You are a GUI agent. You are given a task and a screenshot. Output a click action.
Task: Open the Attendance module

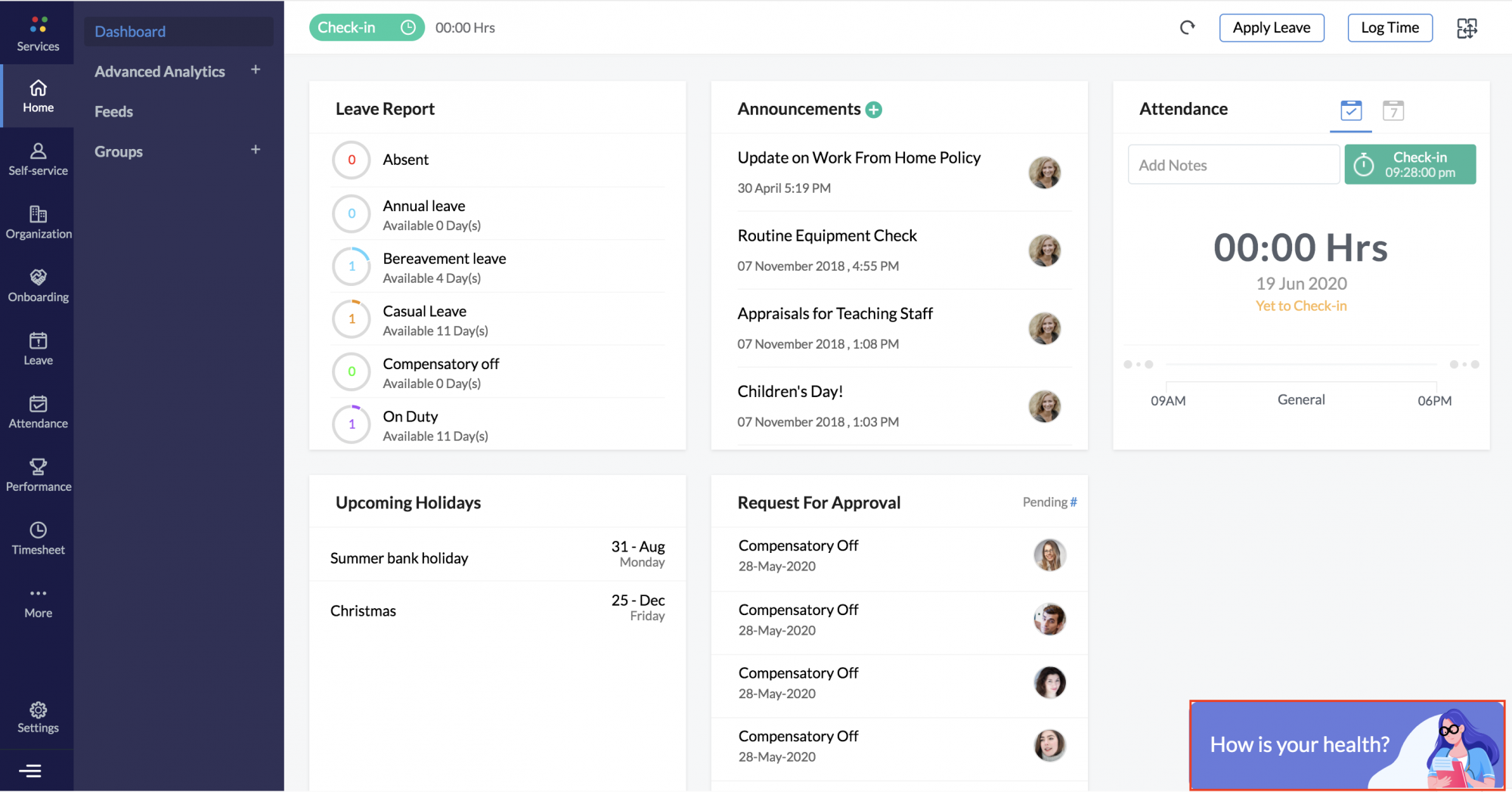point(37,411)
